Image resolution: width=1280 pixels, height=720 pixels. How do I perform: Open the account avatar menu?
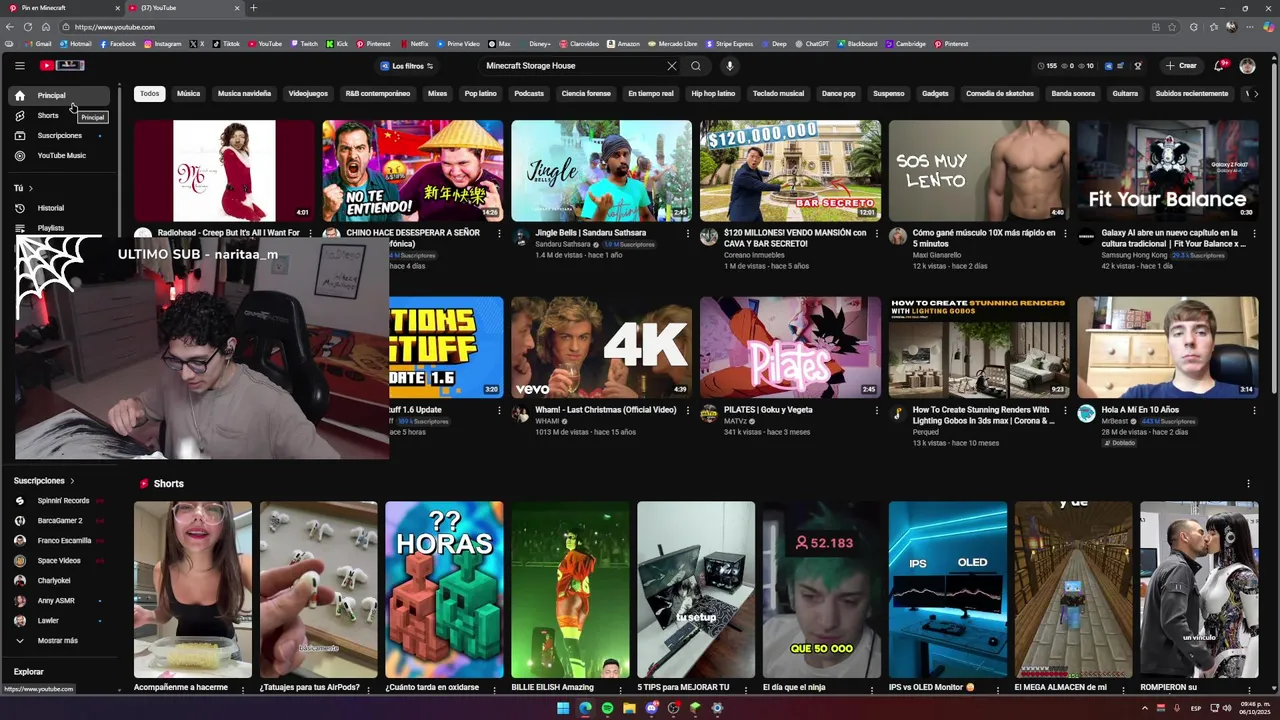1247,66
